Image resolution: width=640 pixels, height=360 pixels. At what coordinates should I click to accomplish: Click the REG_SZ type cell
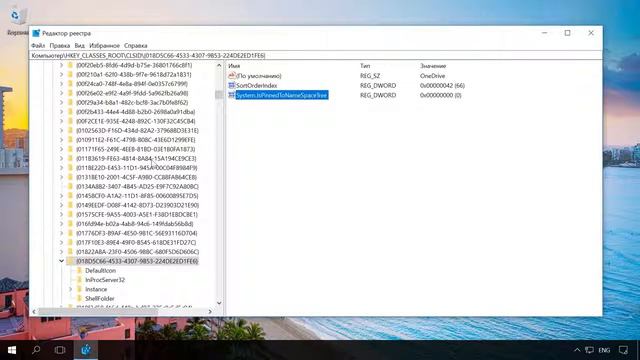click(x=370, y=76)
